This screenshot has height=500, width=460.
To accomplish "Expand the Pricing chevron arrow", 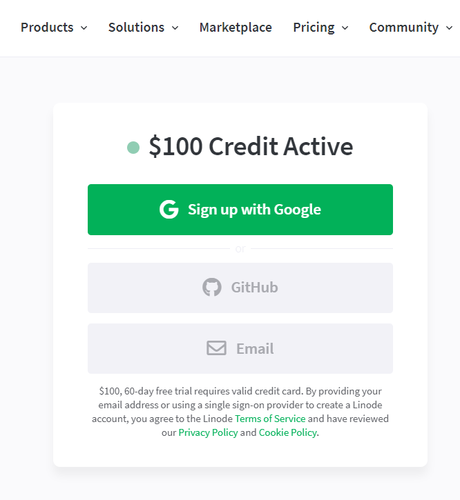I will click(x=345, y=28).
